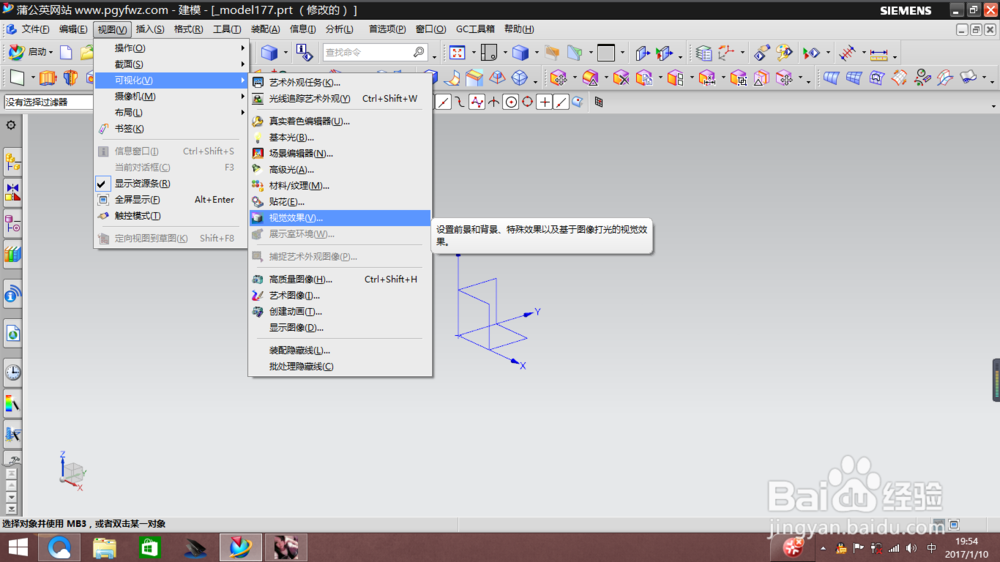This screenshot has width=1000, height=562.
Task: Click the measure distance ruler icon
Action: point(879,54)
